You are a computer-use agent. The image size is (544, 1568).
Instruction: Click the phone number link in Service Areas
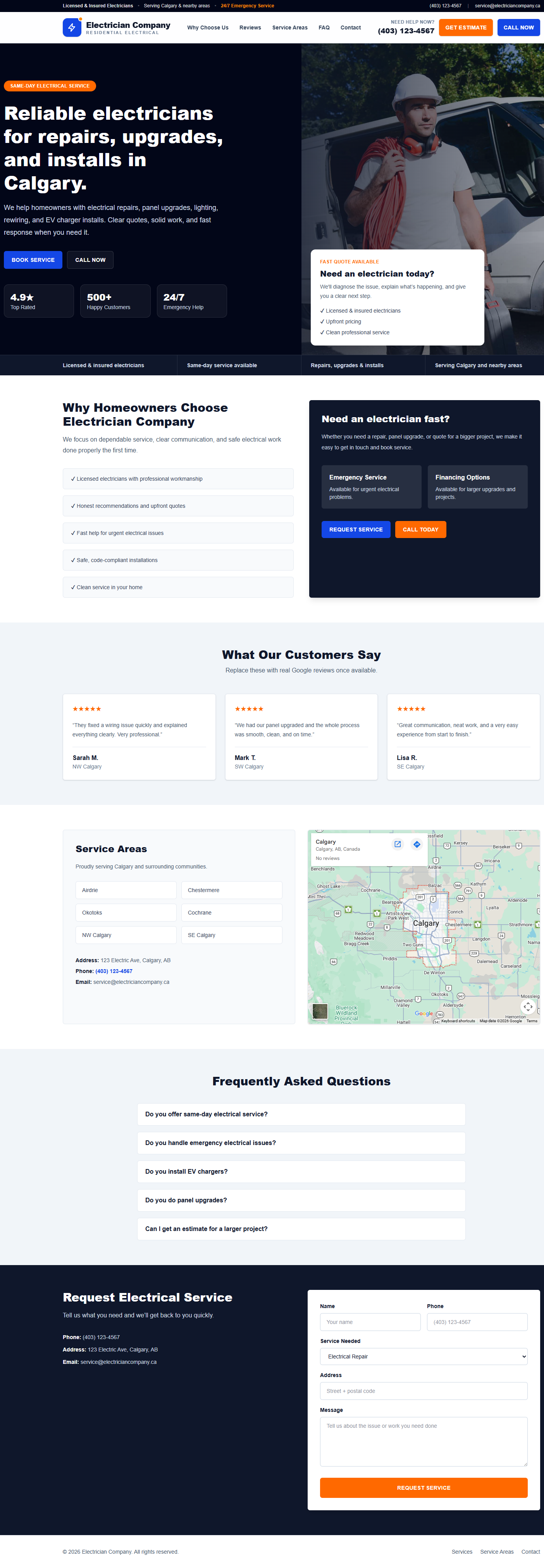[x=114, y=971]
